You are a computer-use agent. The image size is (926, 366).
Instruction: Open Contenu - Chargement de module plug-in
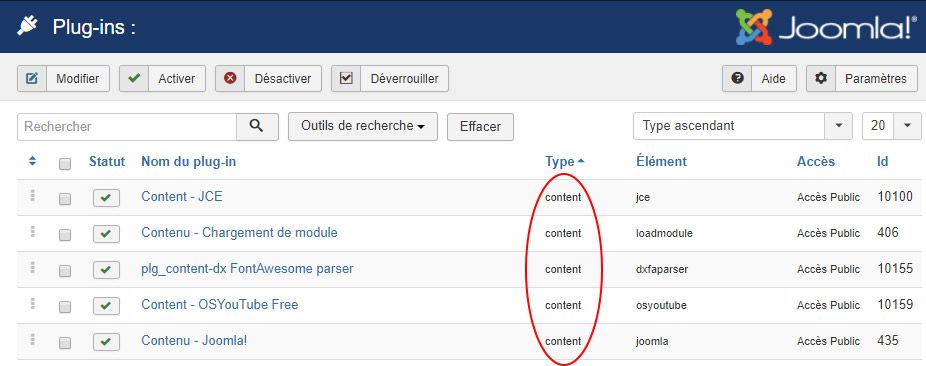click(x=239, y=233)
